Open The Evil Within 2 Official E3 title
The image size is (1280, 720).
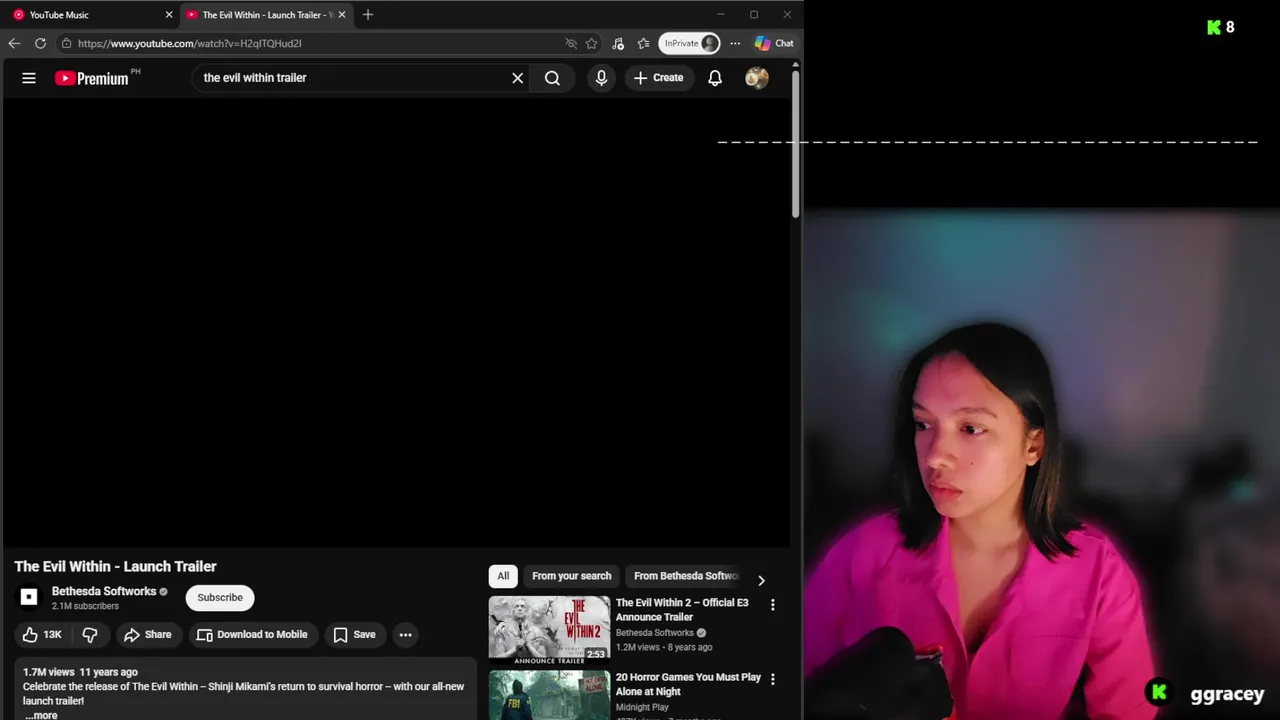tap(682, 610)
